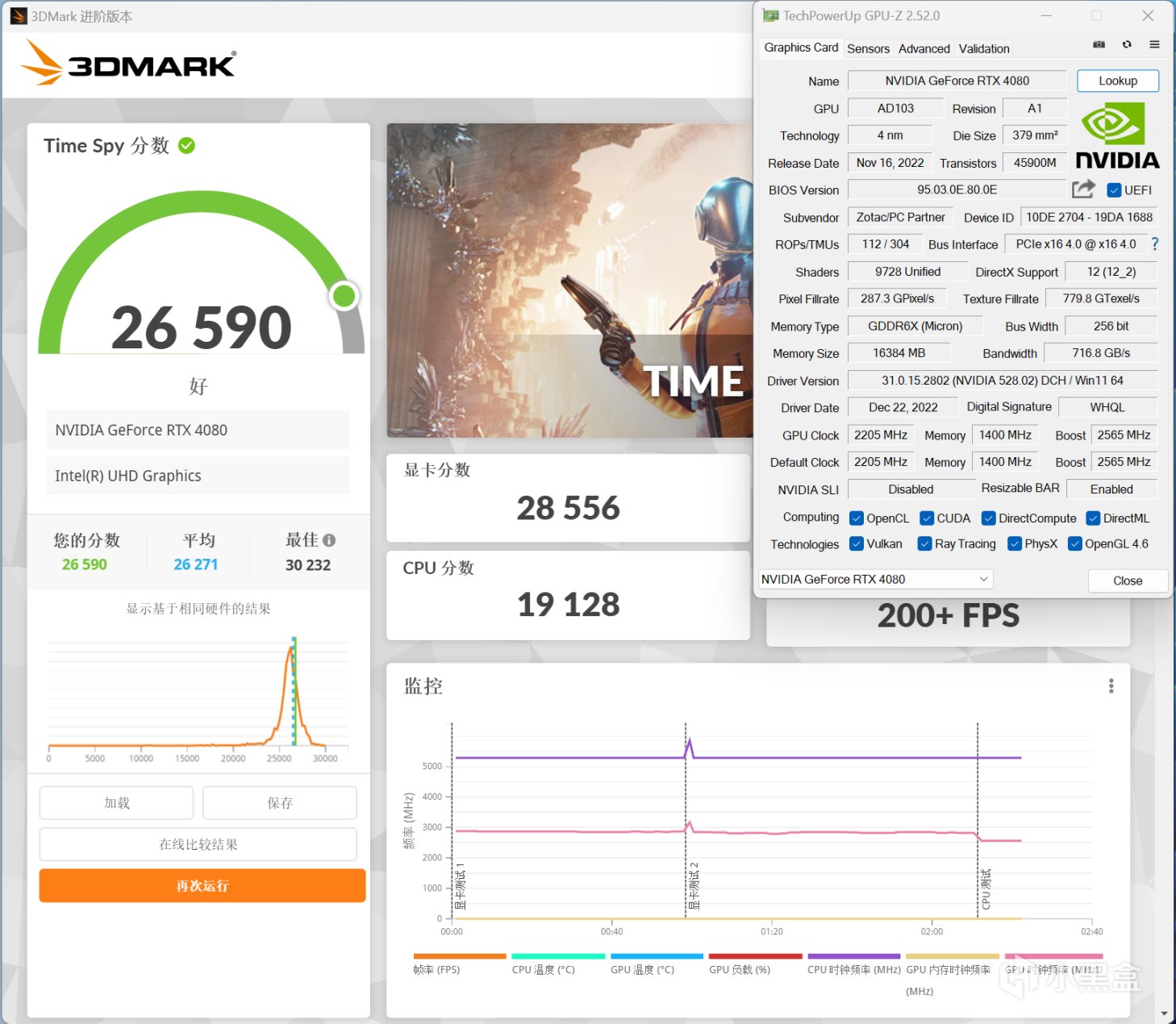Click the Bus Interface question mark

[1155, 244]
